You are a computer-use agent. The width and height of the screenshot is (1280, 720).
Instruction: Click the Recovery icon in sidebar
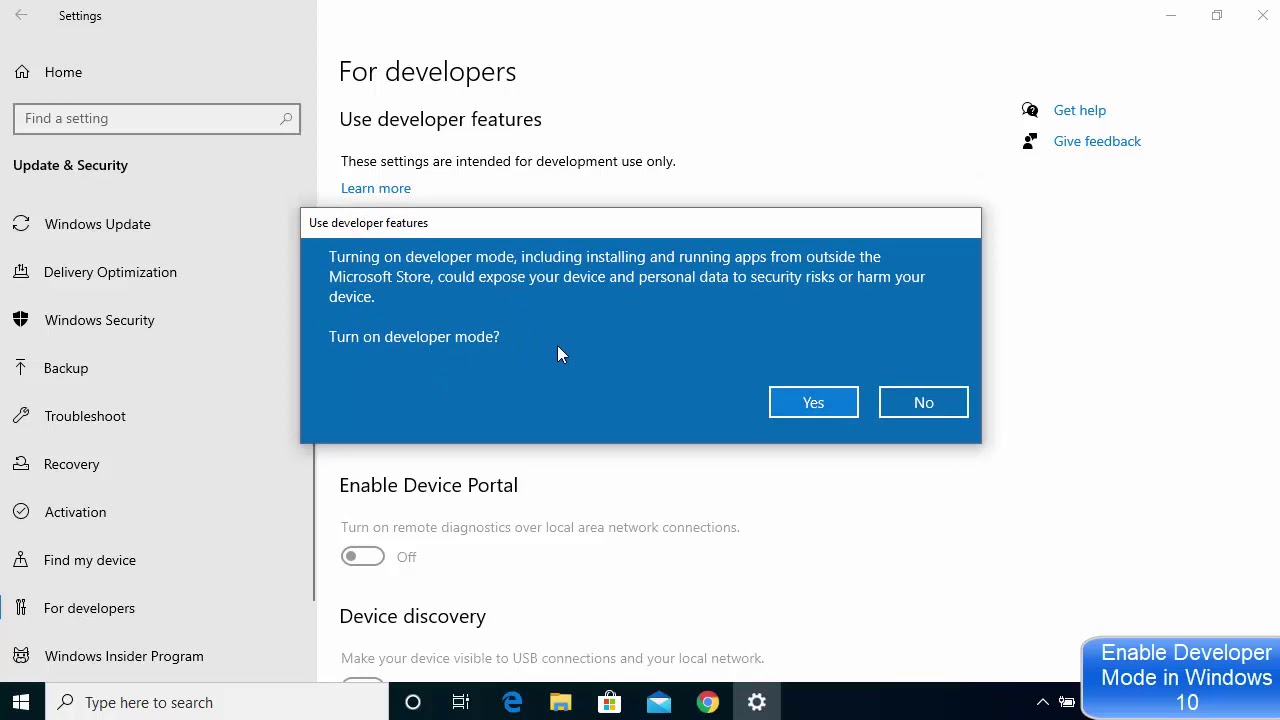point(21,464)
